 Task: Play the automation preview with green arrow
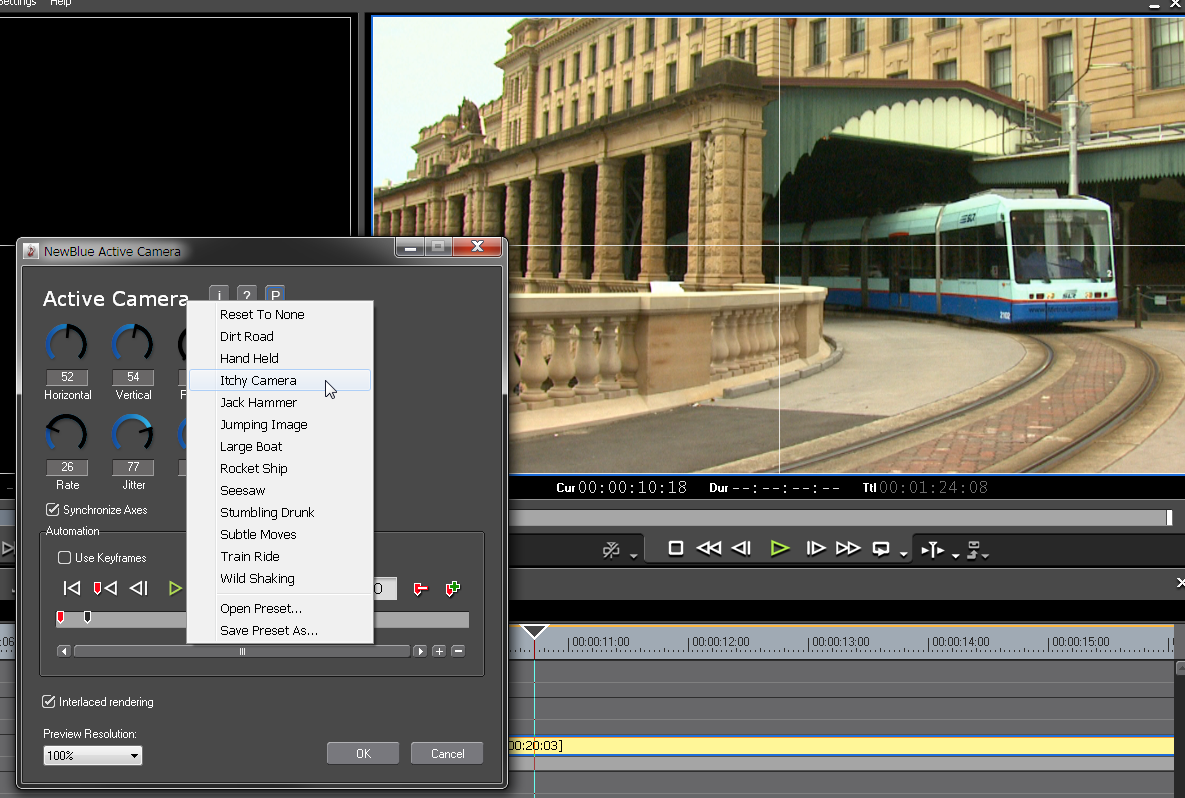(175, 588)
